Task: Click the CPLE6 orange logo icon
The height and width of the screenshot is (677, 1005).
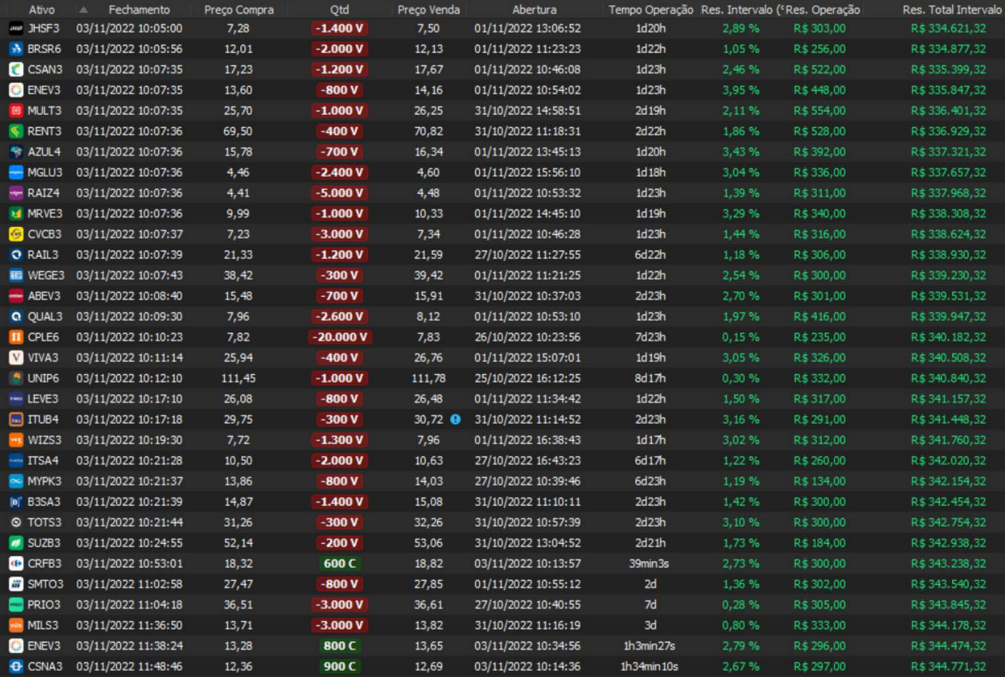Action: coord(16,337)
